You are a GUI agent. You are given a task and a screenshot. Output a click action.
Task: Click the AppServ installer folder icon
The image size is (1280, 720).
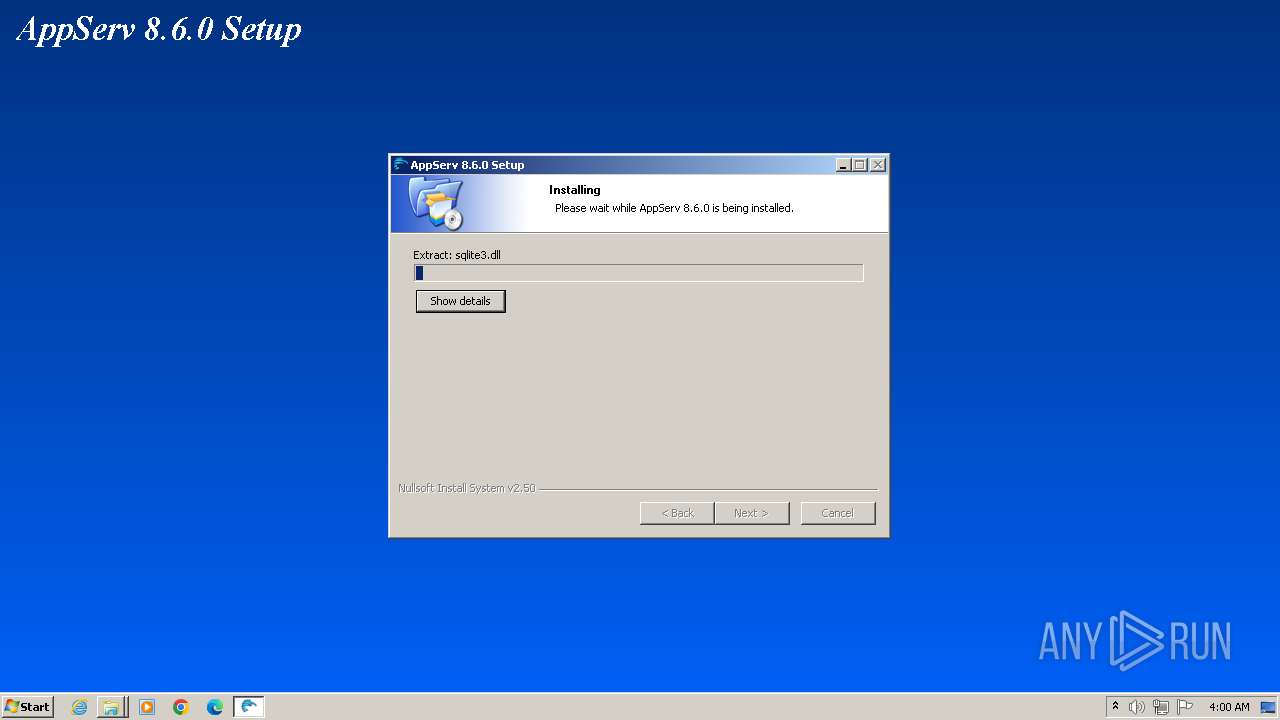coord(437,203)
